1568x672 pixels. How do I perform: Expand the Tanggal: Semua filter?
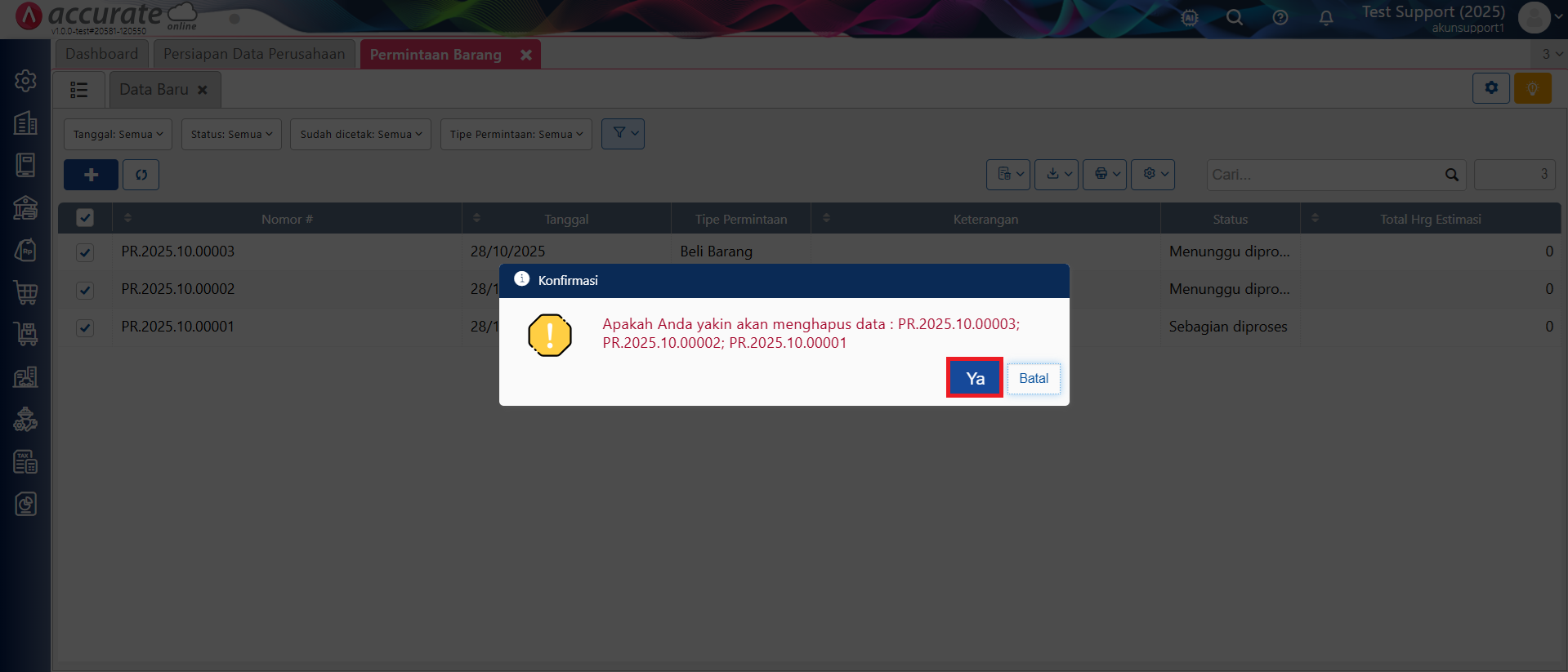coord(118,135)
